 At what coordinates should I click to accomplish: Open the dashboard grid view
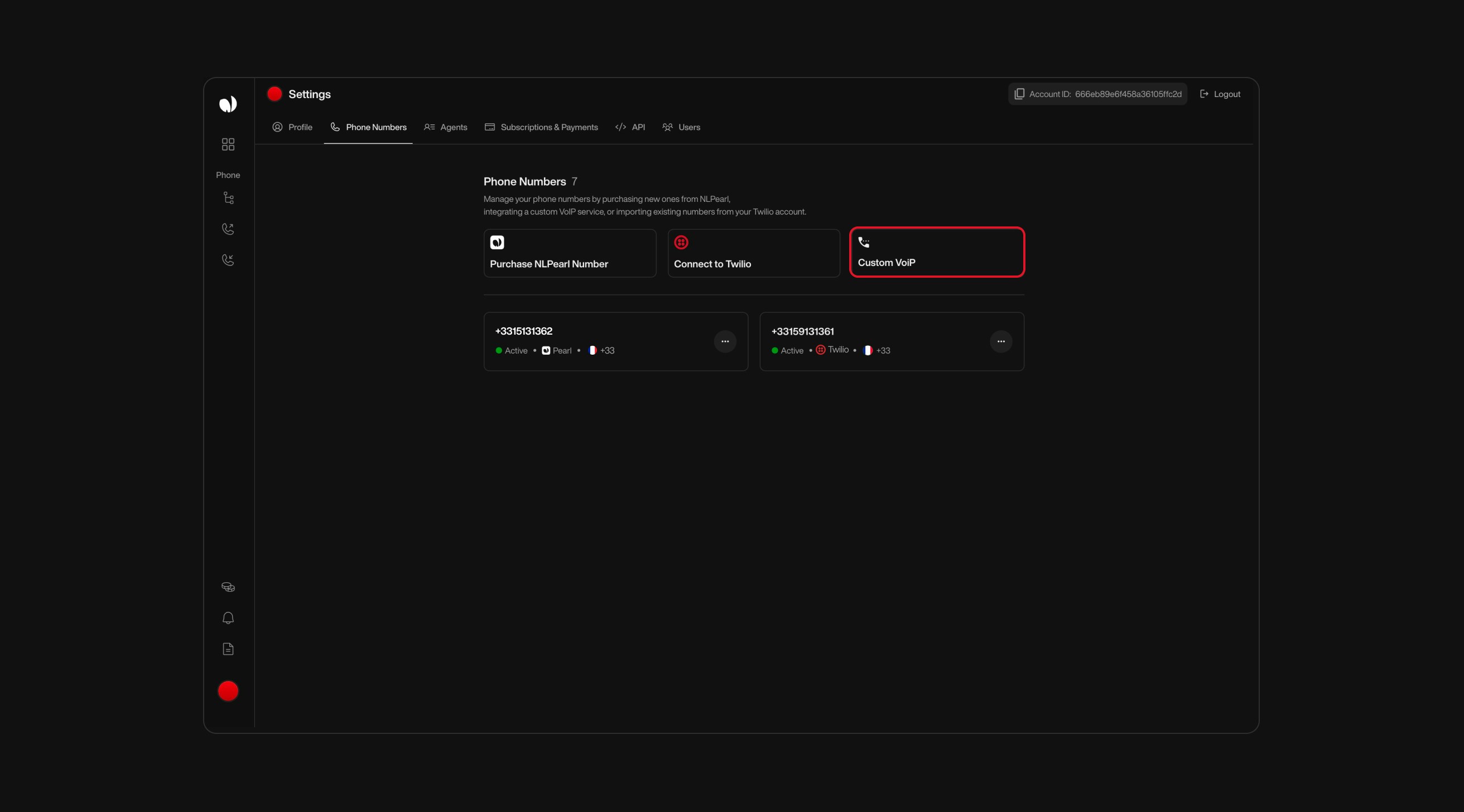point(228,144)
